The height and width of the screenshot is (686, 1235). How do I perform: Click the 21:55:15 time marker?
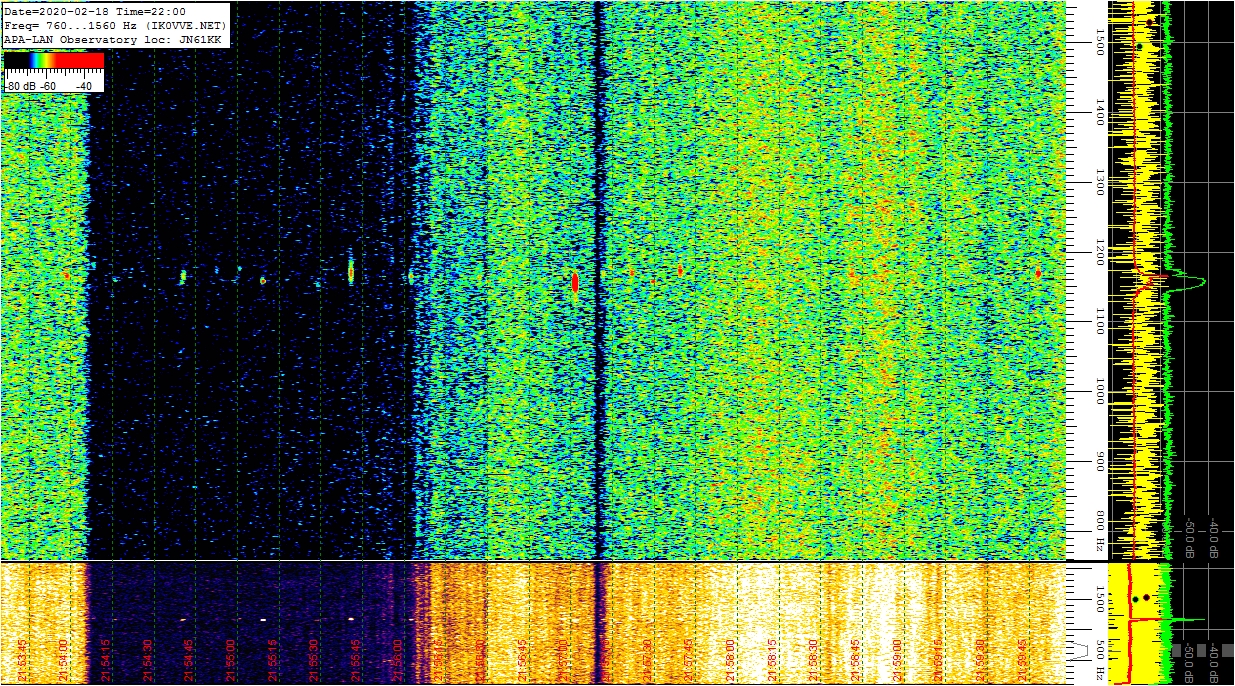(x=273, y=660)
